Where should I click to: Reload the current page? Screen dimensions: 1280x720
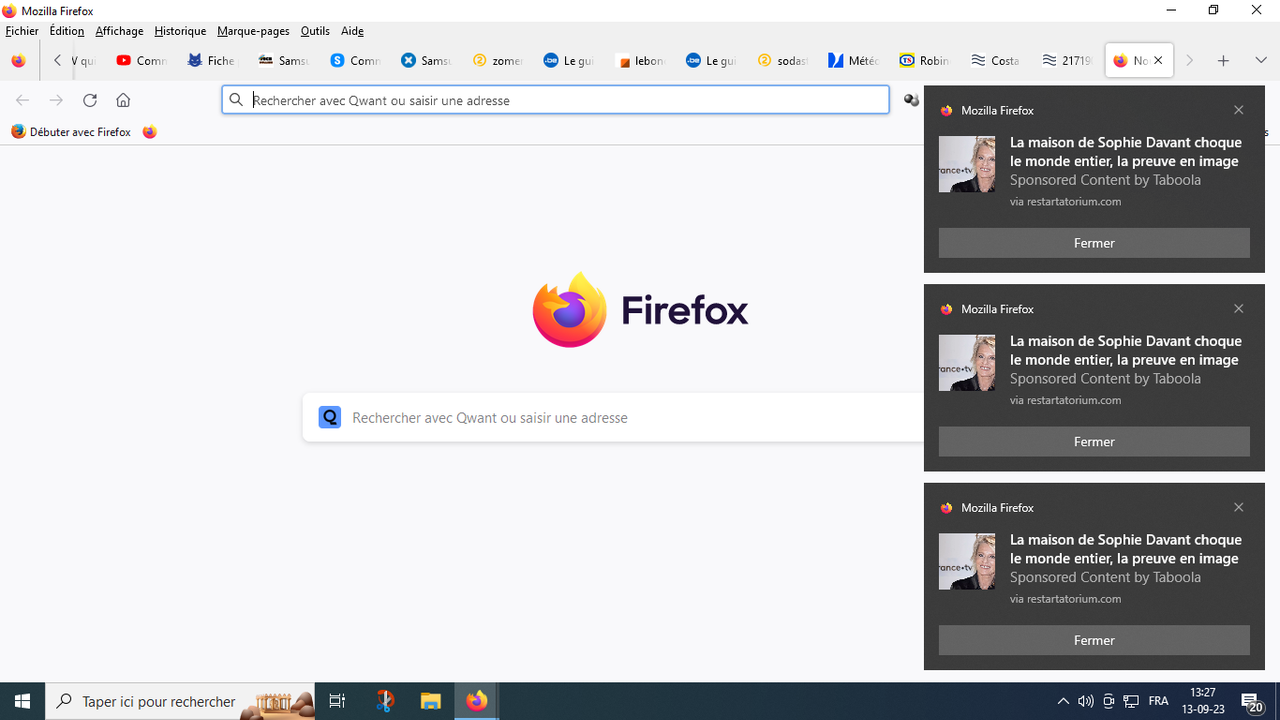90,100
